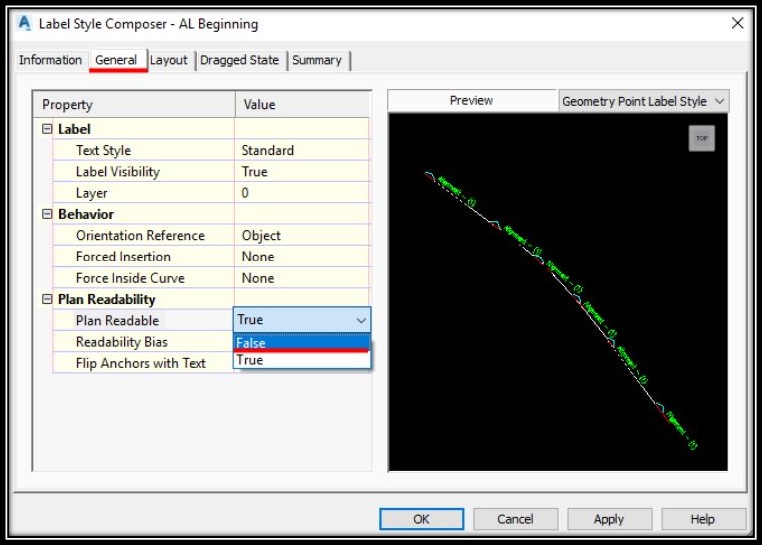Choose True in the Plan Readable list
Viewport: 762px width, 545px height.
pyautogui.click(x=302, y=360)
